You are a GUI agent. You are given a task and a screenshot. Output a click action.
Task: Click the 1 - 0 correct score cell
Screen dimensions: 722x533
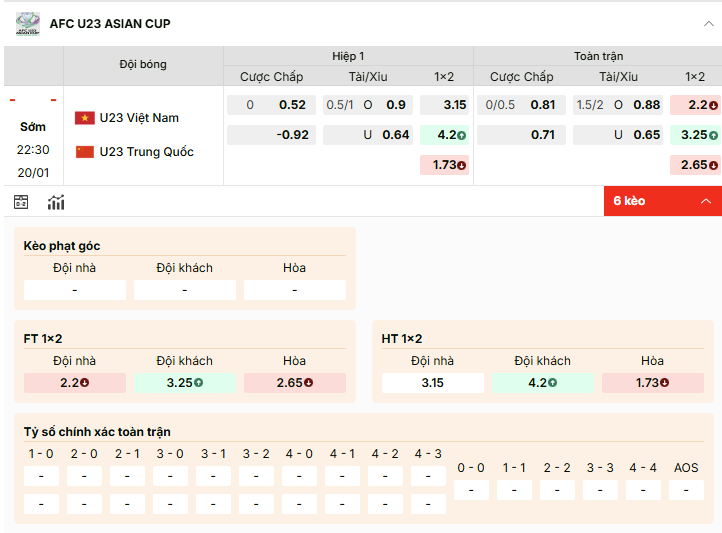[x=41, y=476]
